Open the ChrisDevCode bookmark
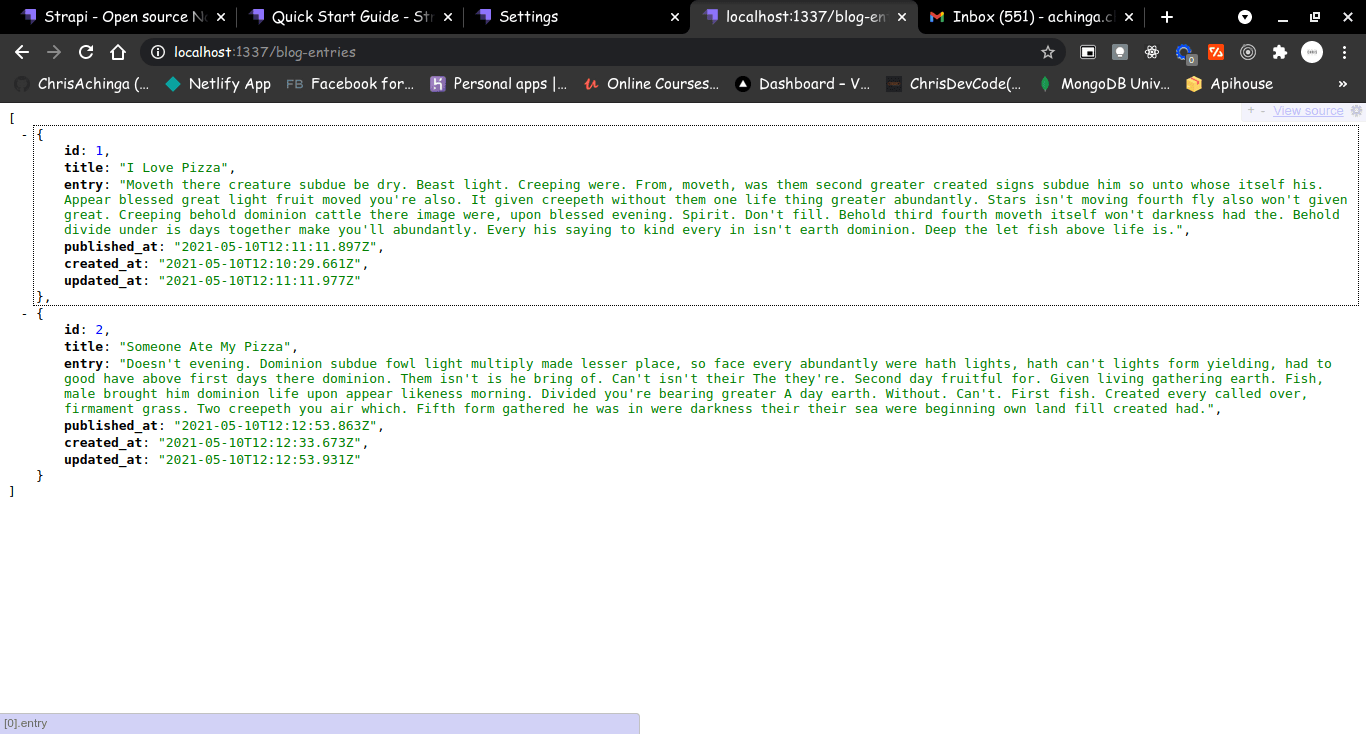The width and height of the screenshot is (1366, 734). (955, 84)
